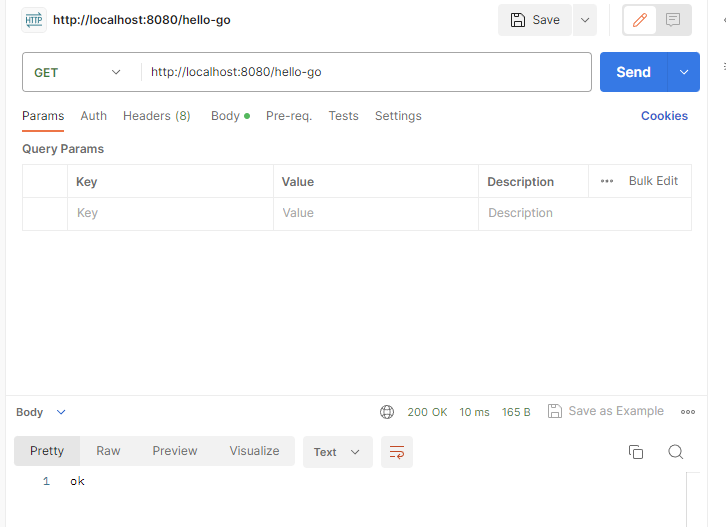This screenshot has height=527, width=726.
Task: Click the query param Value field
Action: tap(376, 213)
